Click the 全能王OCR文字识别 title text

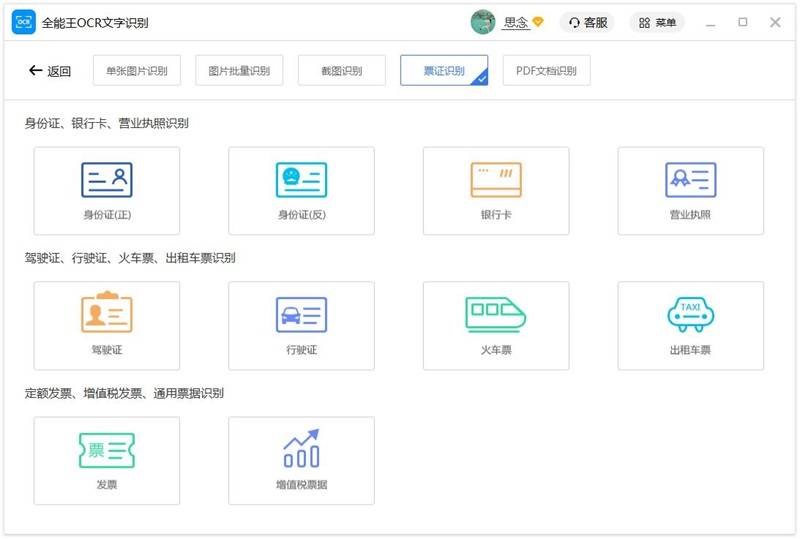point(95,23)
